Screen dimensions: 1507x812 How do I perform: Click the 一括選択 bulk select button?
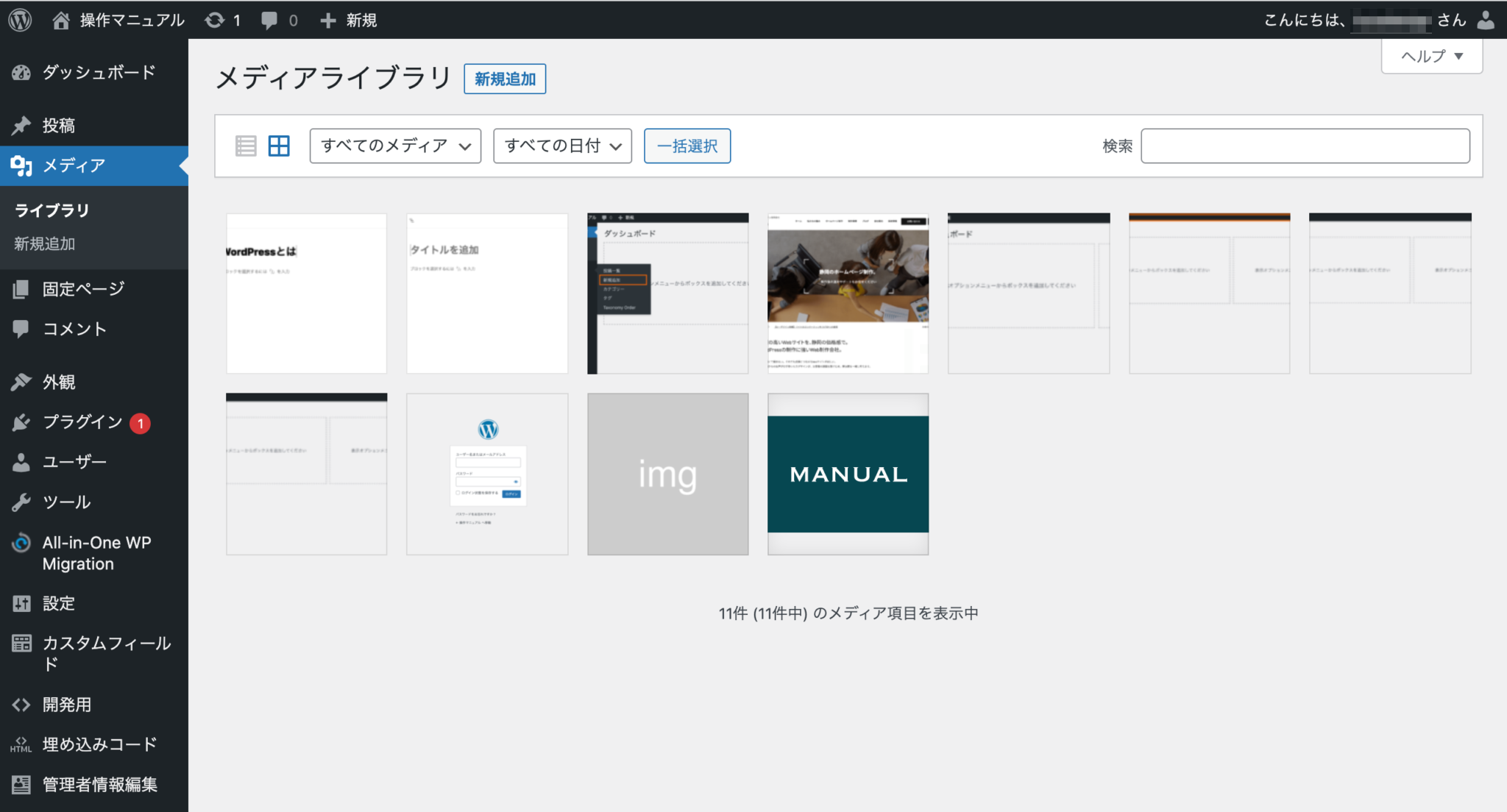coord(687,146)
